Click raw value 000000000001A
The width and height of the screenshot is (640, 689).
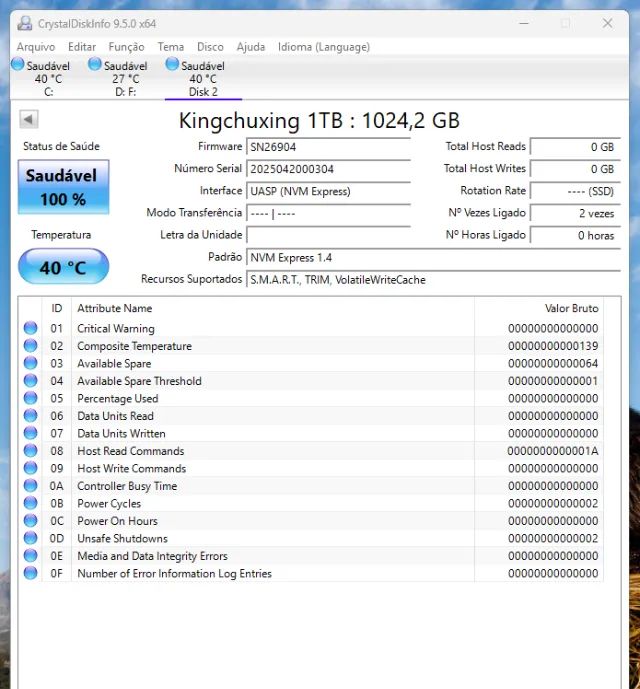point(553,451)
